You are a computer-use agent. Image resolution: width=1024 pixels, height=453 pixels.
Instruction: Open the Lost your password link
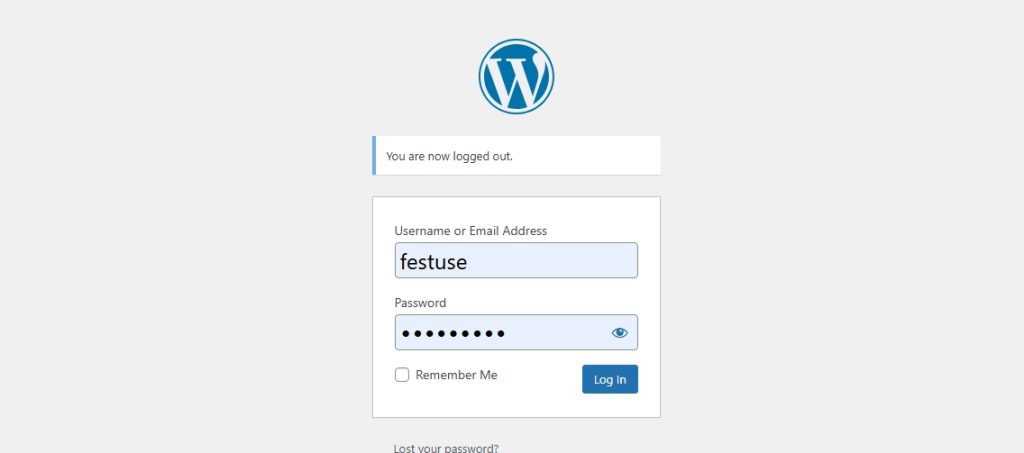click(446, 448)
